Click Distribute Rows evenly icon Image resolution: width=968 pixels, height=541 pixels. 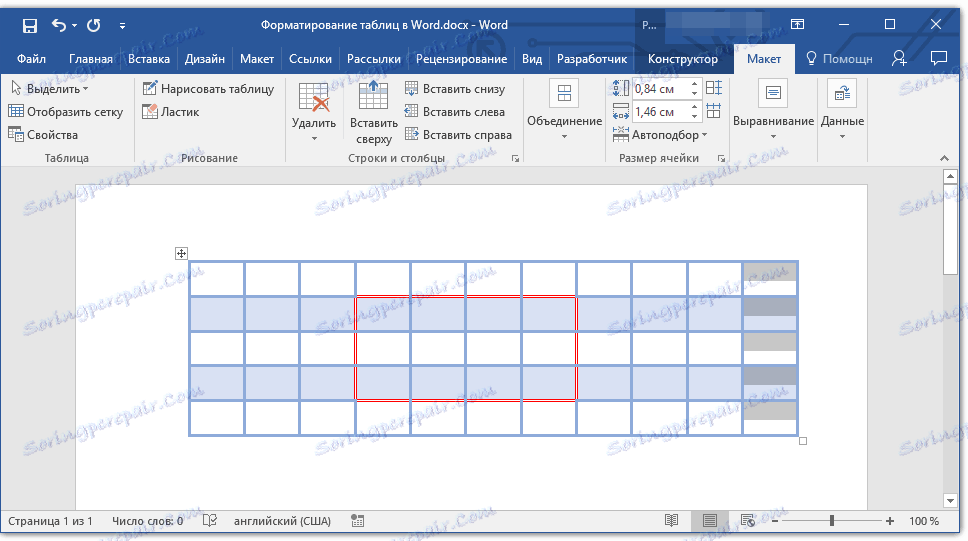(714, 88)
